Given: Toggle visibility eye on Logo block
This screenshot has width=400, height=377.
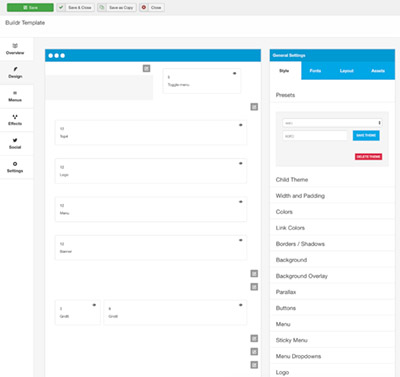Looking at the screenshot, I should pos(241,163).
